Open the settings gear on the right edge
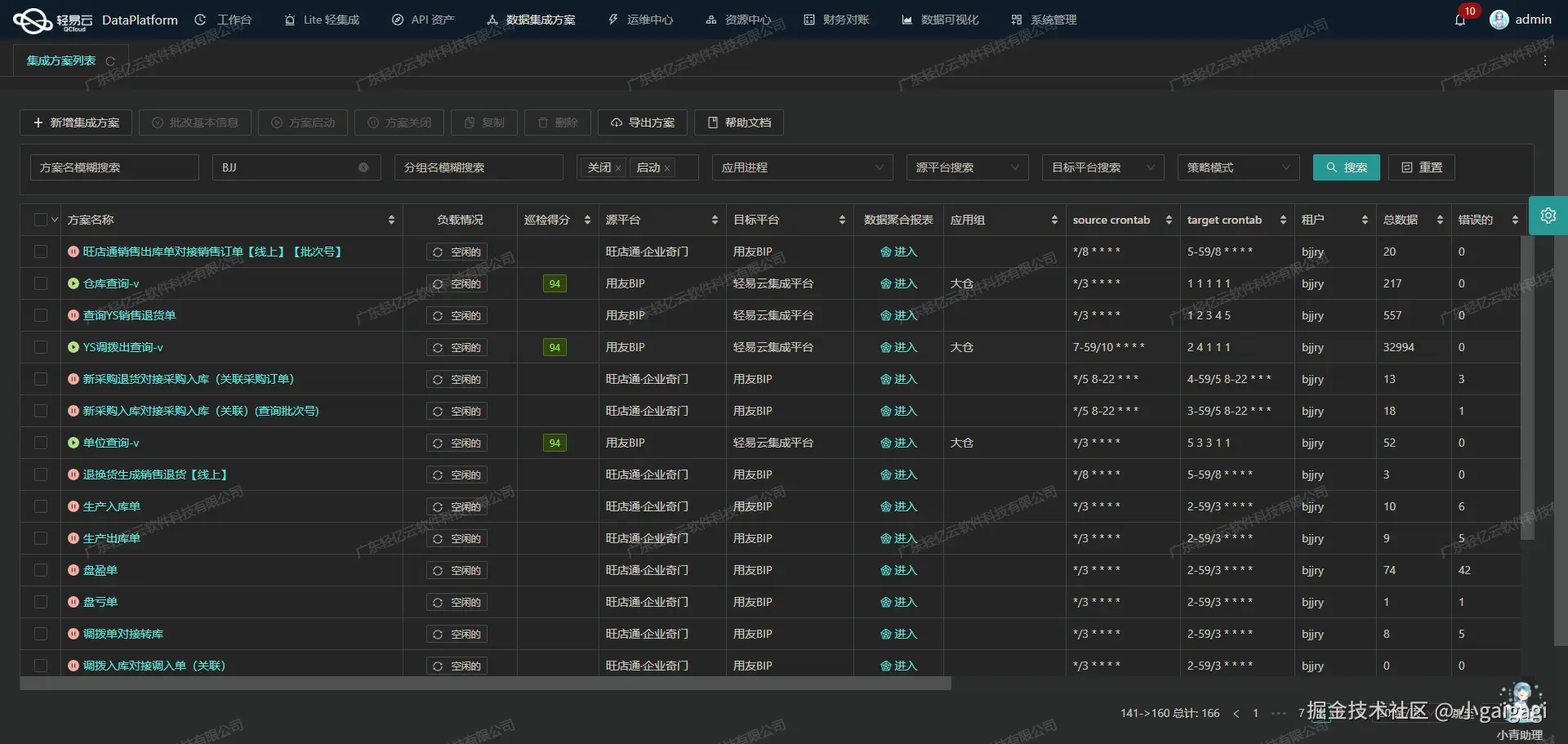Screen dimensions: 1568x744 pyautogui.click(x=1548, y=216)
